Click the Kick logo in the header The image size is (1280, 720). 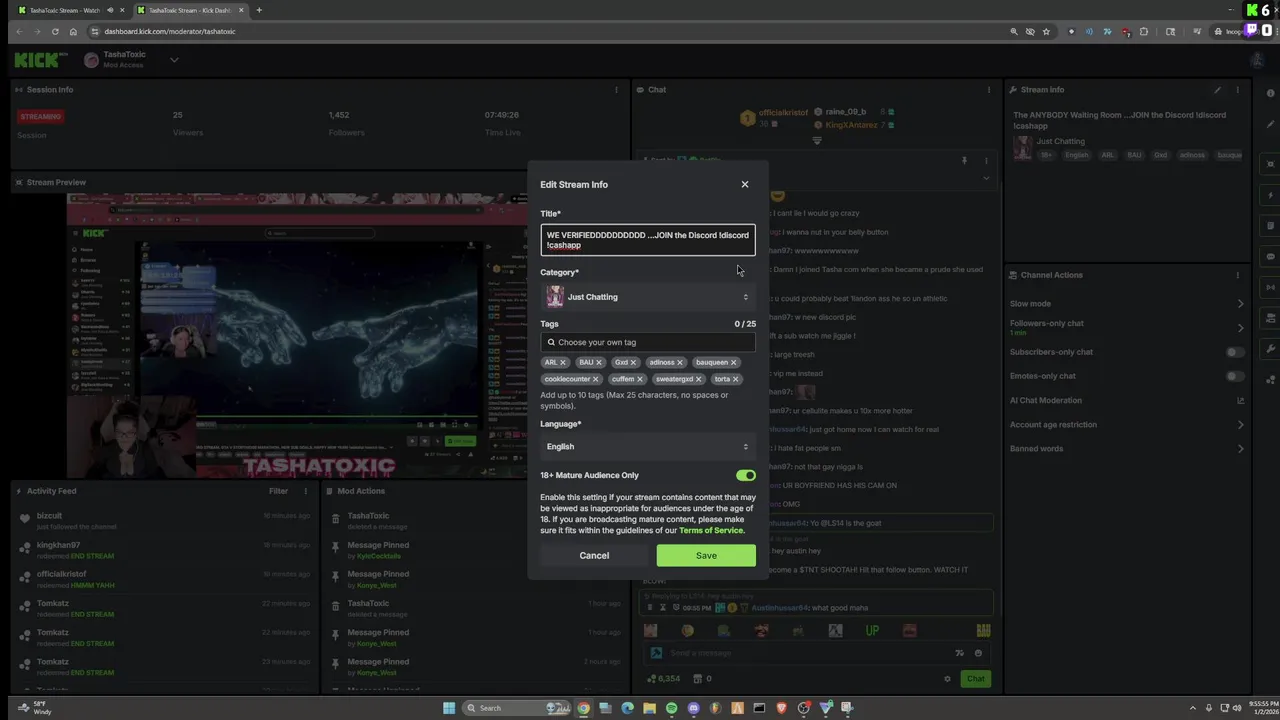click(42, 60)
